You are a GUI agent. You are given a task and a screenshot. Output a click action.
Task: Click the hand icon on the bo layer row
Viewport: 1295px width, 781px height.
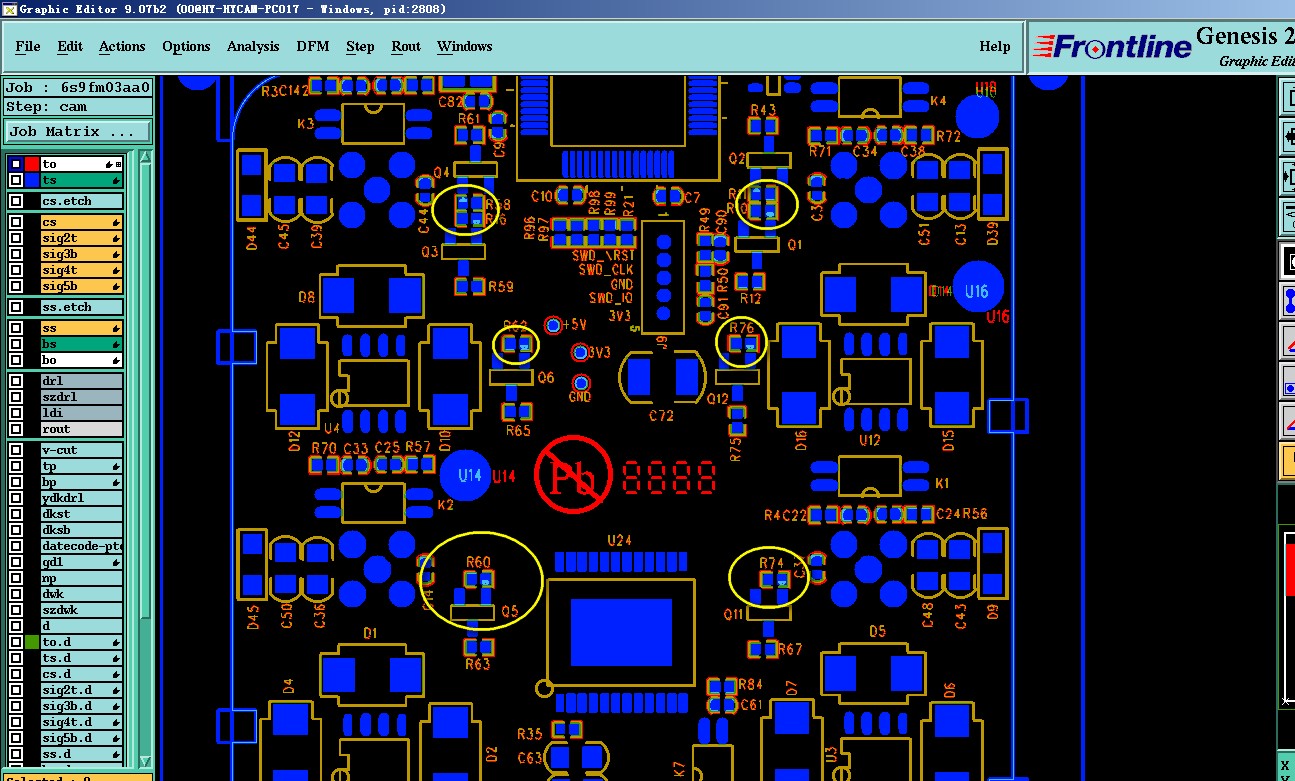[x=117, y=360]
